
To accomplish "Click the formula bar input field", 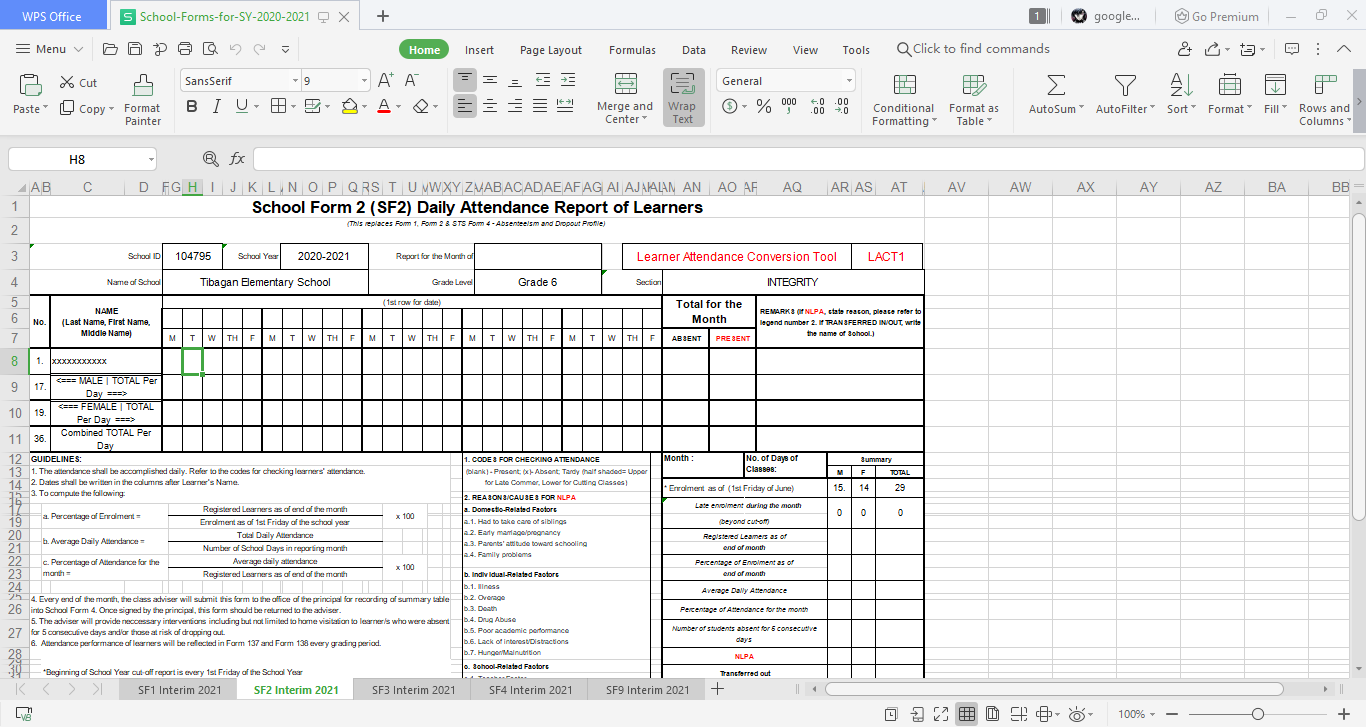I will coord(808,159).
